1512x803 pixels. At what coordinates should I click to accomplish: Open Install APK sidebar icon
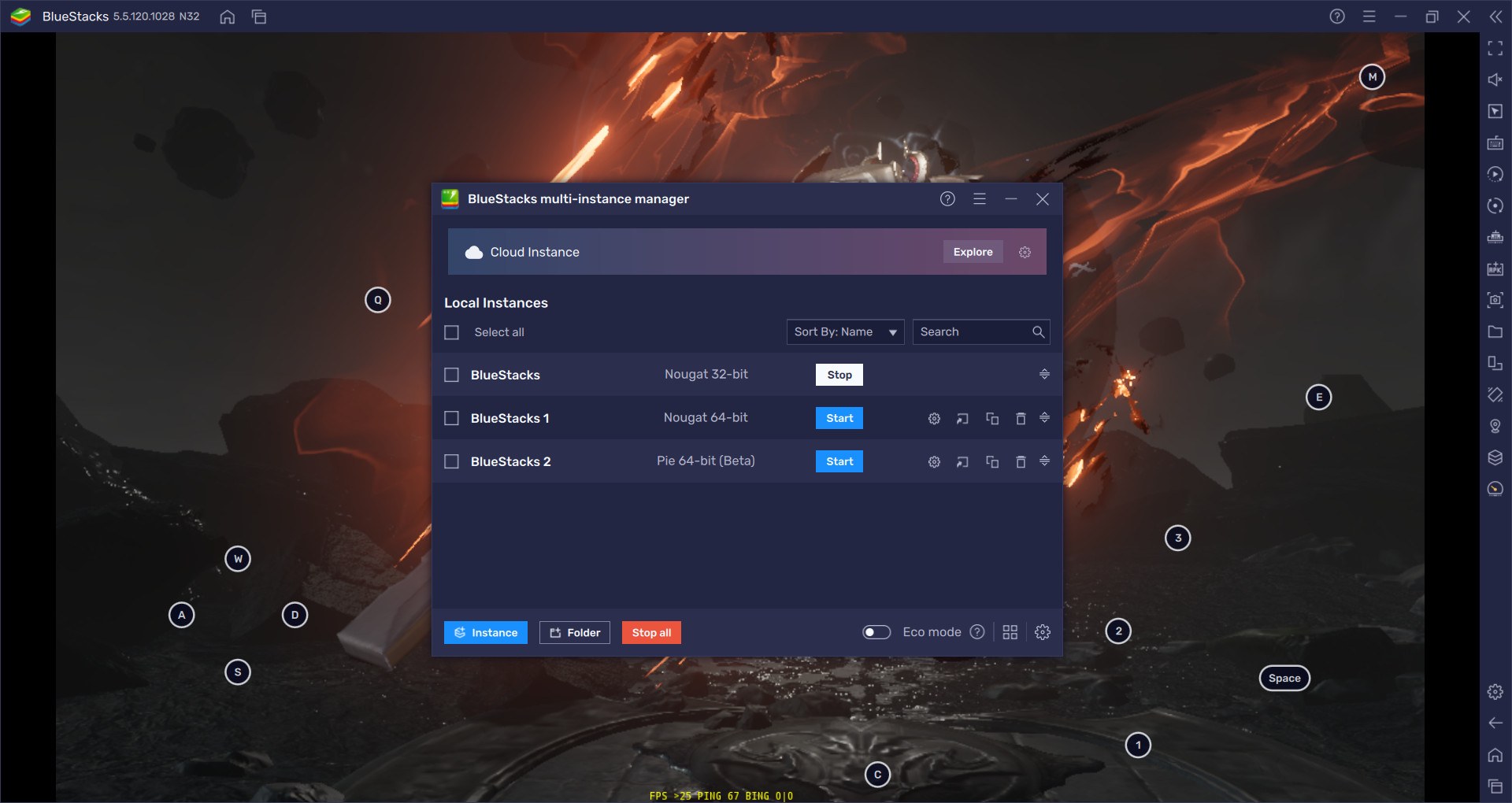pos(1495,269)
